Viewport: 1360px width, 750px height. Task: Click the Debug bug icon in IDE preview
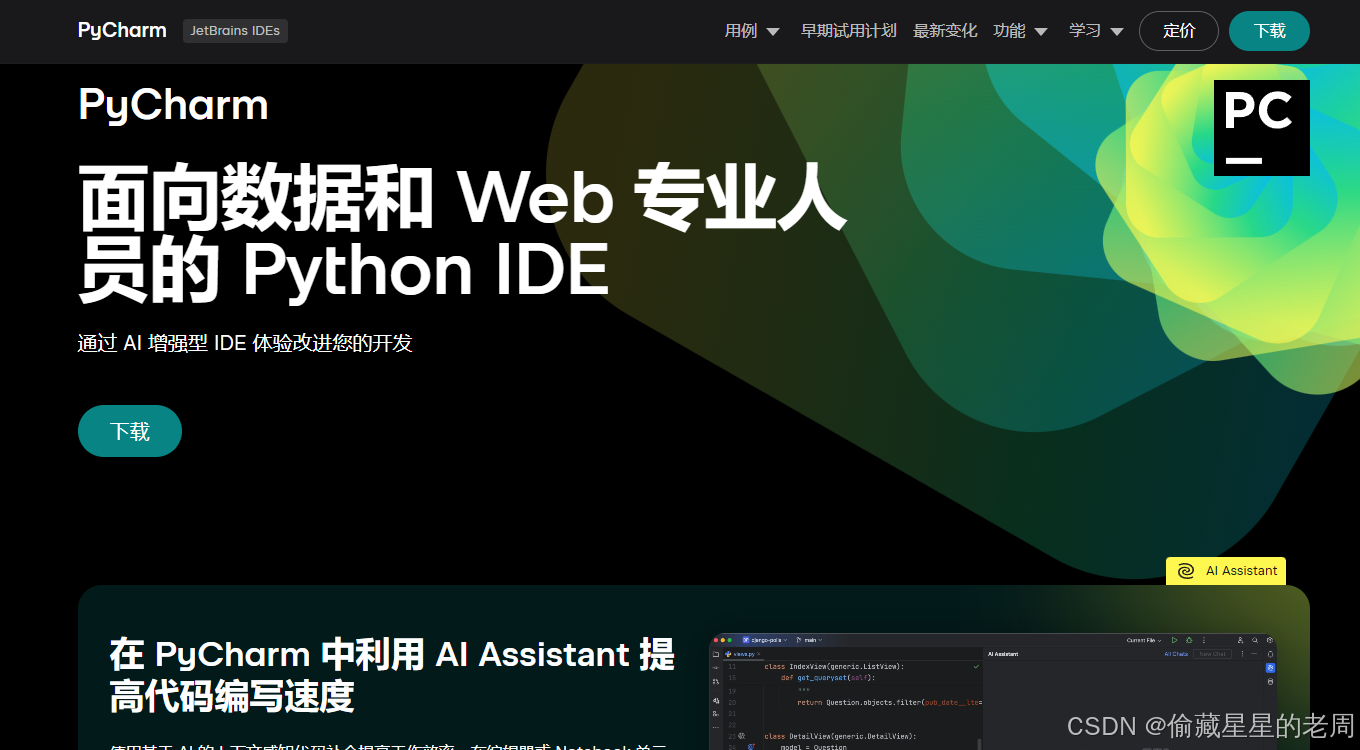[1189, 640]
